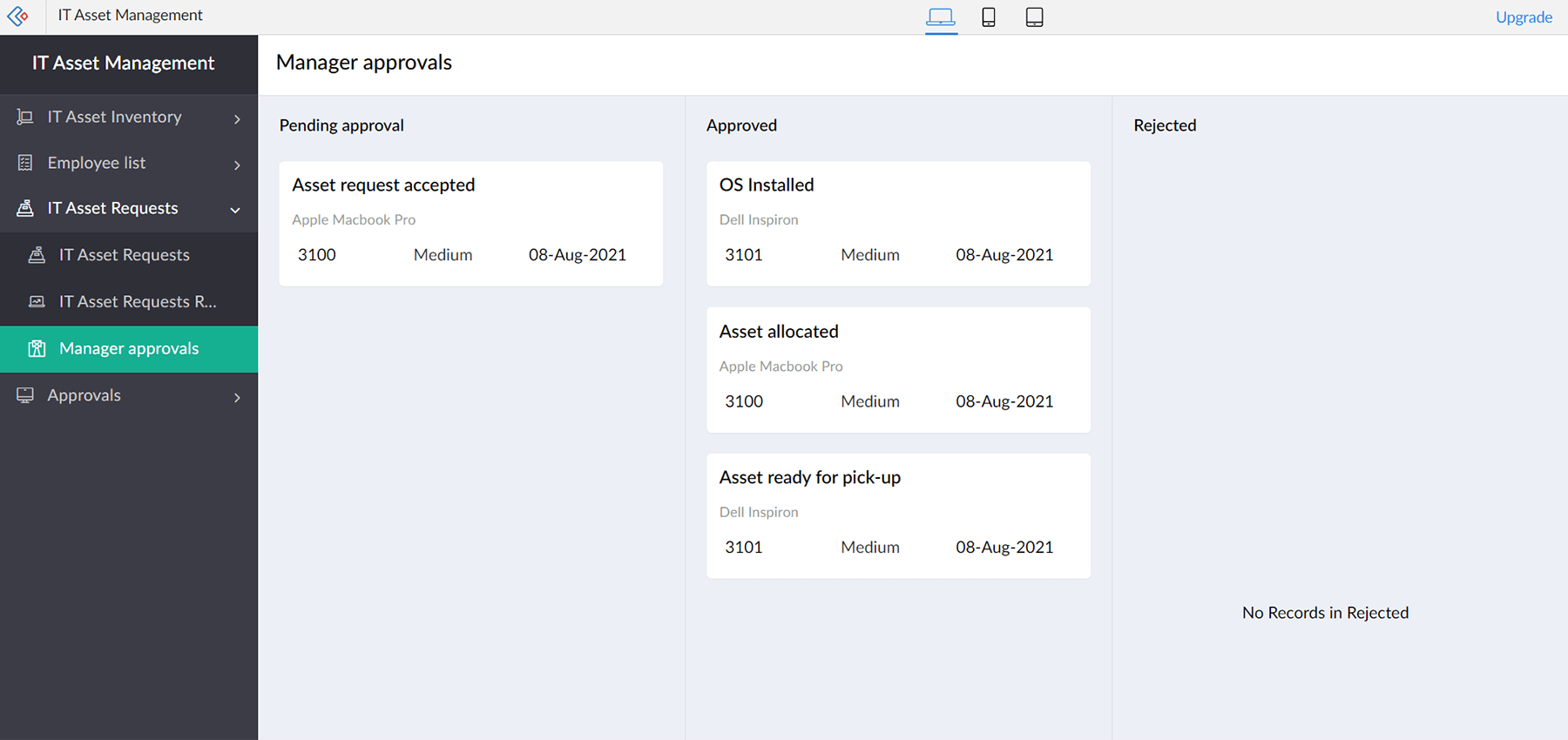Click 08-Aug-2021 in Asset ready for pick-up card
Screen dimensions: 1568x740
click(x=1004, y=548)
